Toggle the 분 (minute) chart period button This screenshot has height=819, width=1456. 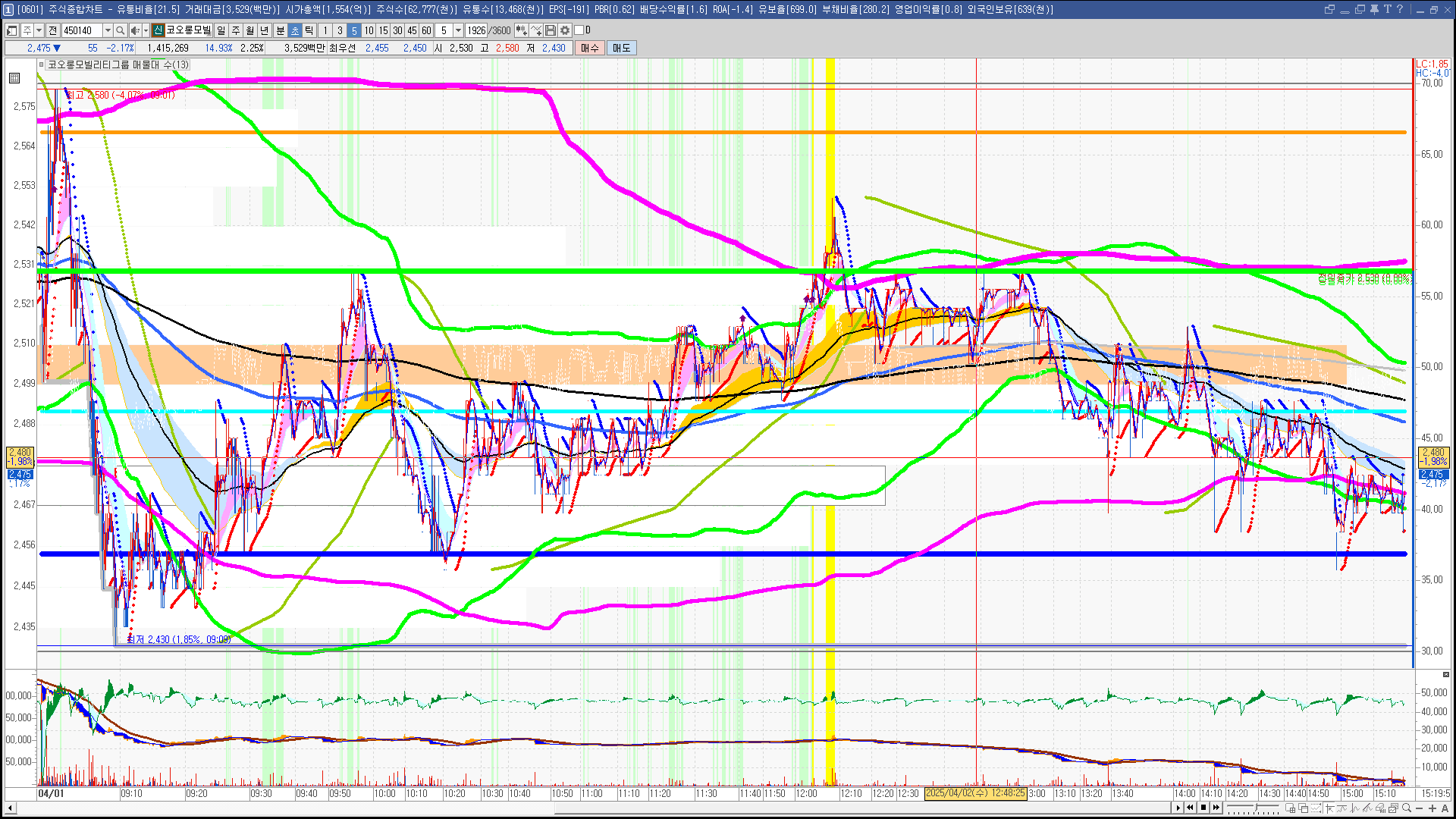pos(280,30)
